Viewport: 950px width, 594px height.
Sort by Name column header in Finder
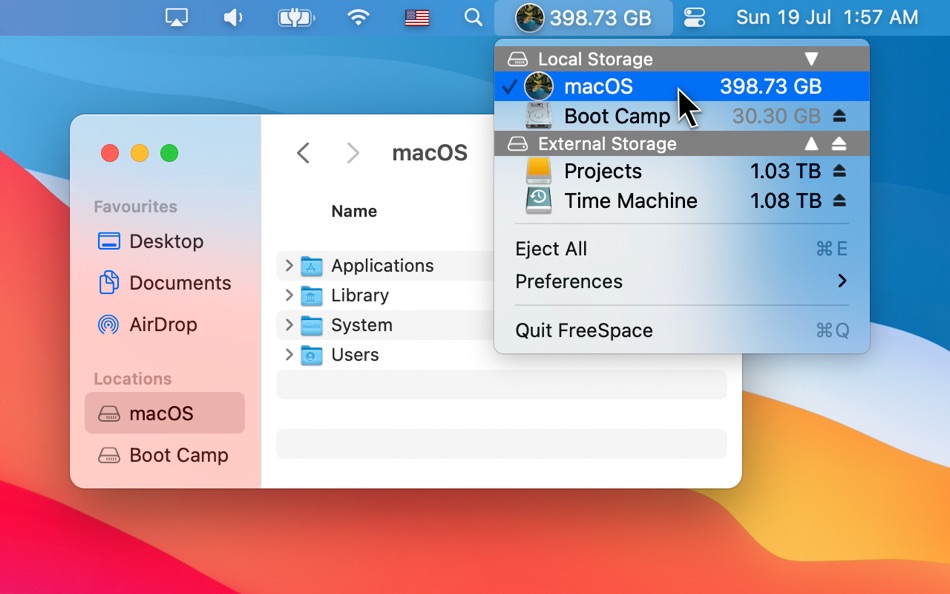click(x=354, y=211)
